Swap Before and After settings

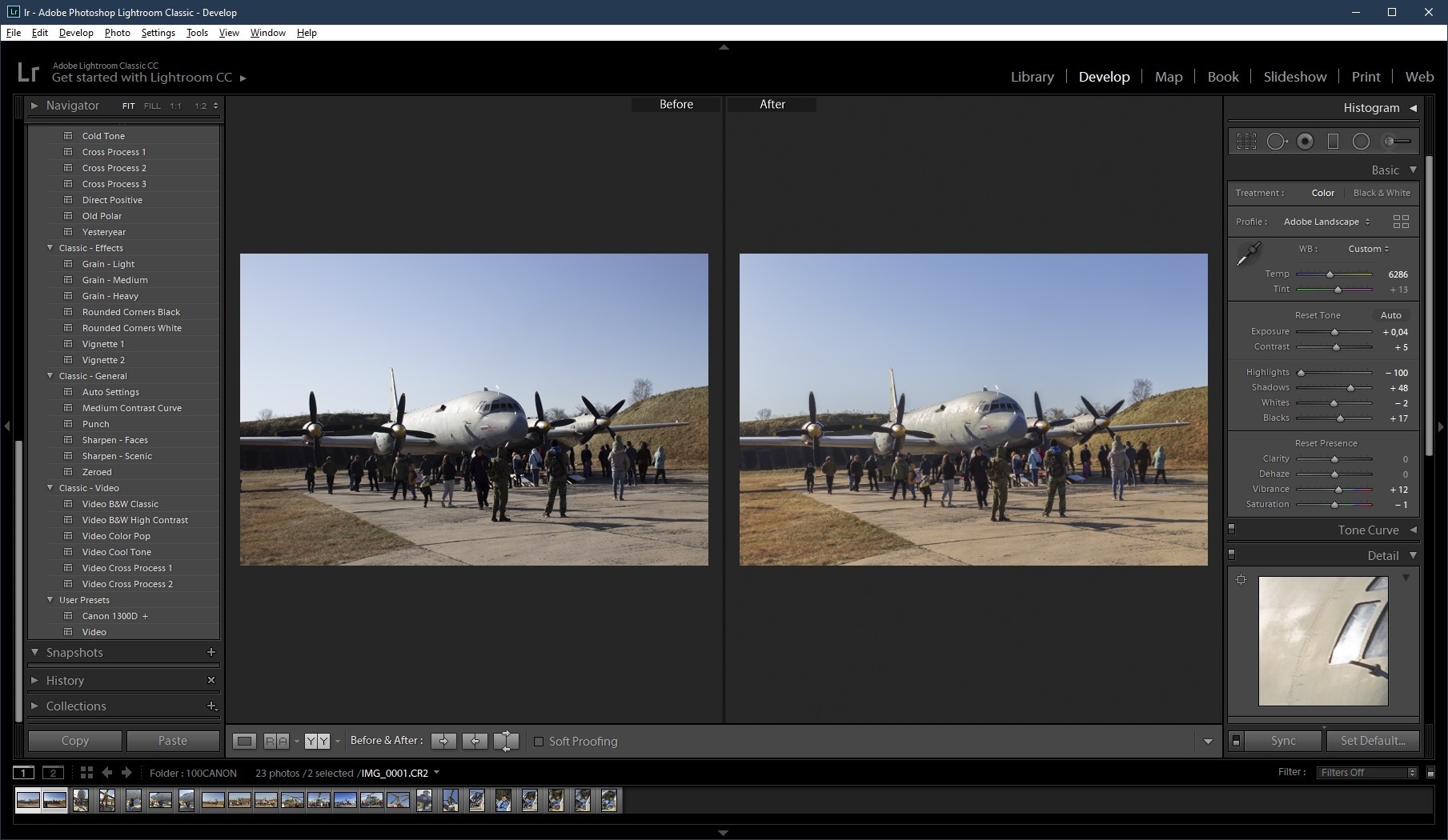(x=506, y=742)
